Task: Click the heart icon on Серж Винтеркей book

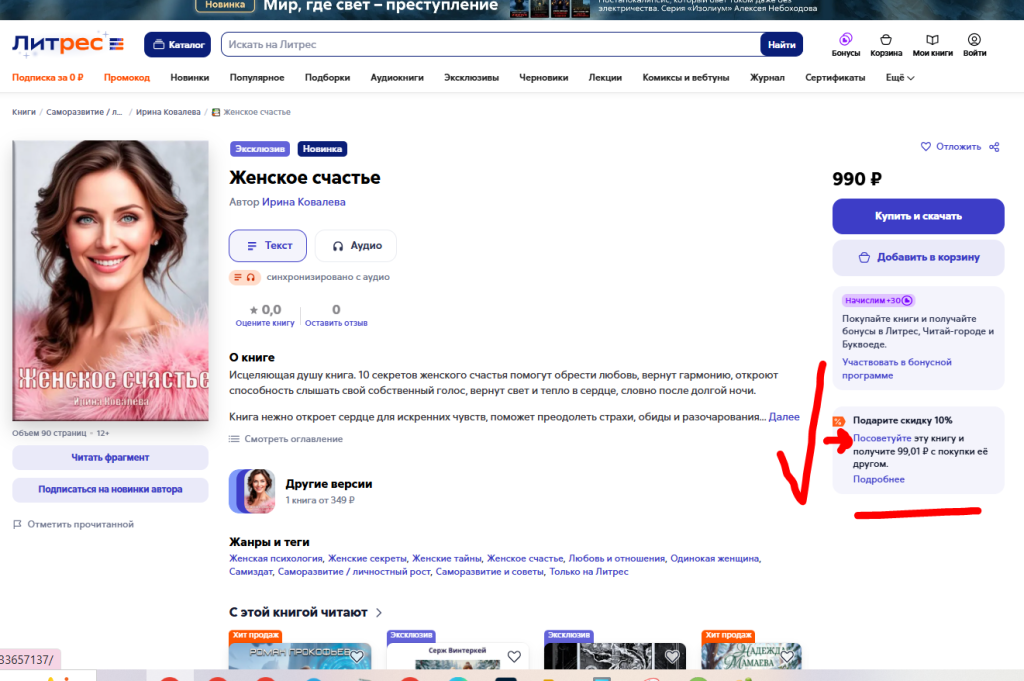Action: (514, 657)
